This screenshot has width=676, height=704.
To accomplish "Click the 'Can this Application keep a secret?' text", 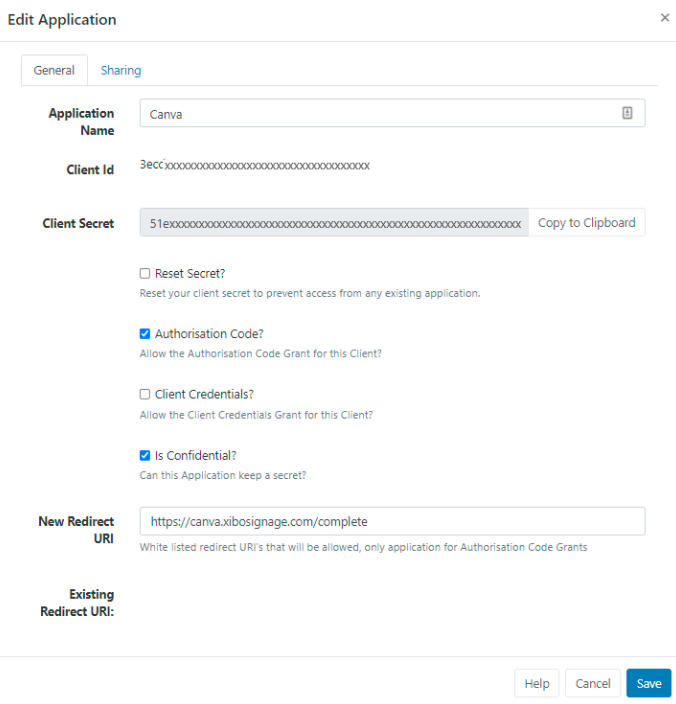I will click(x=223, y=475).
